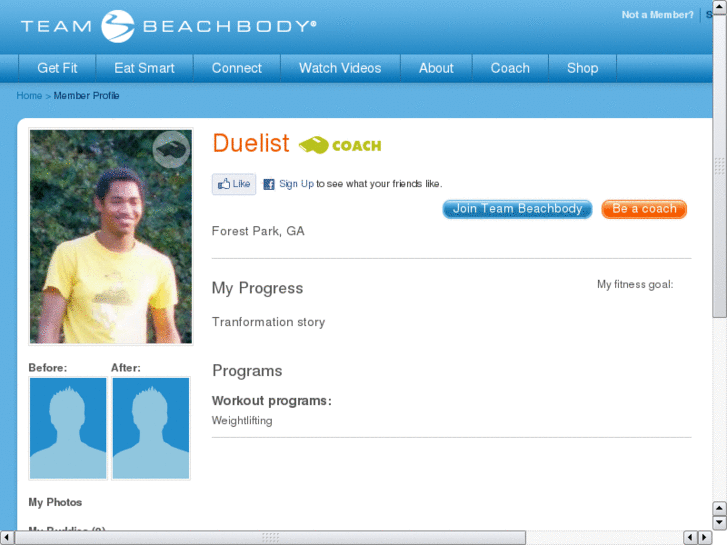
Task: Click the orange Be a coach button
Action: pos(644,209)
